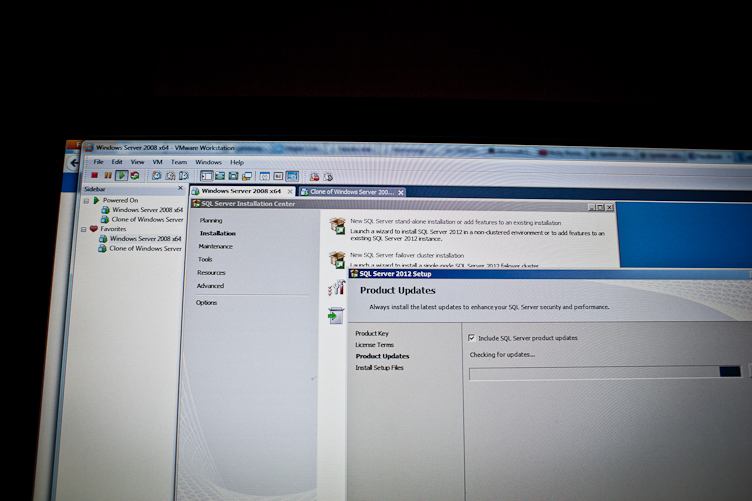Click the bold Product Updates setup step
This screenshot has height=501, width=752.
tap(382, 356)
